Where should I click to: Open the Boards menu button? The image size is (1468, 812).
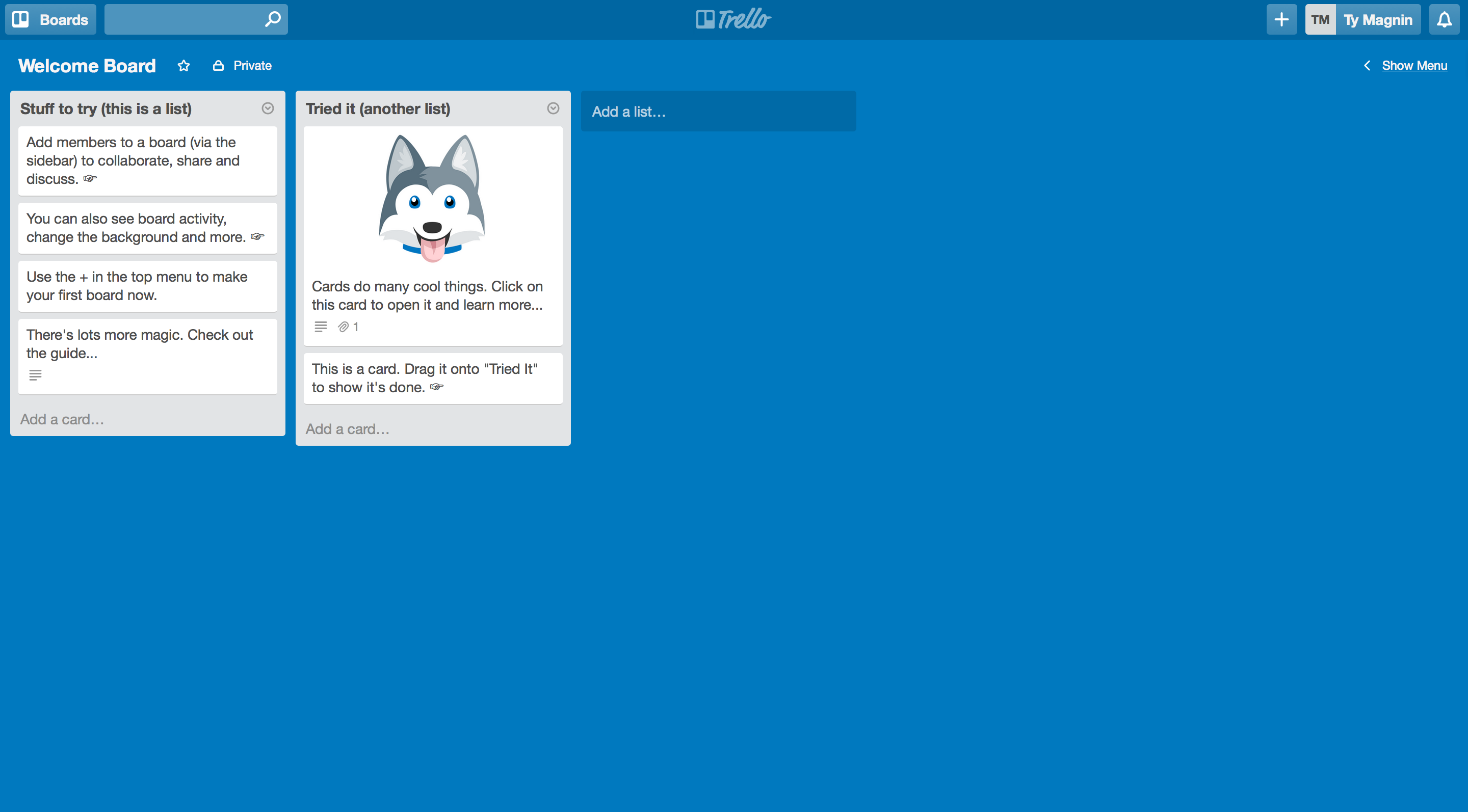(x=51, y=19)
